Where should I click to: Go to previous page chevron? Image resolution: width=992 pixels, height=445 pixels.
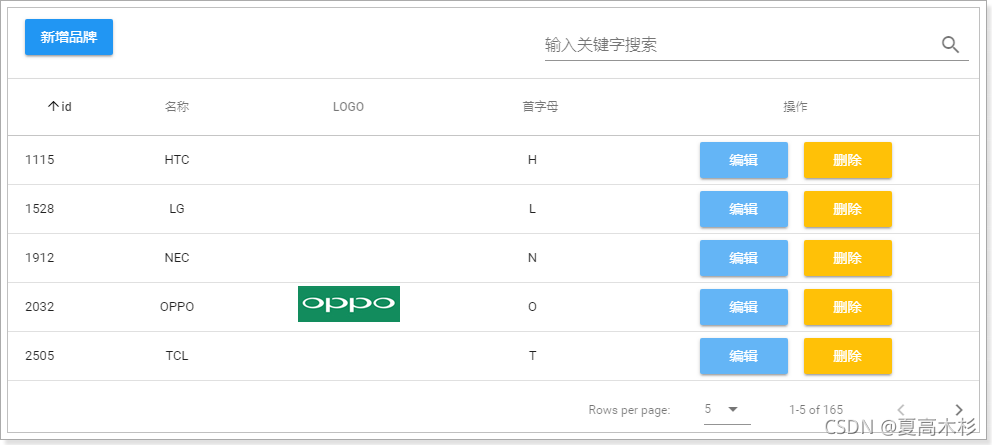(902, 410)
